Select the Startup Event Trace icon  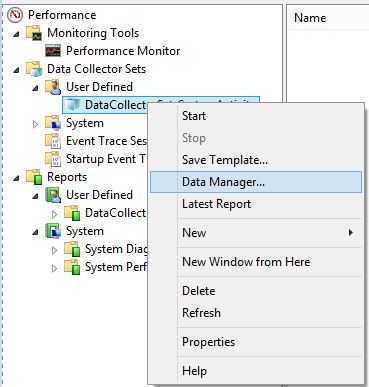click(53, 159)
